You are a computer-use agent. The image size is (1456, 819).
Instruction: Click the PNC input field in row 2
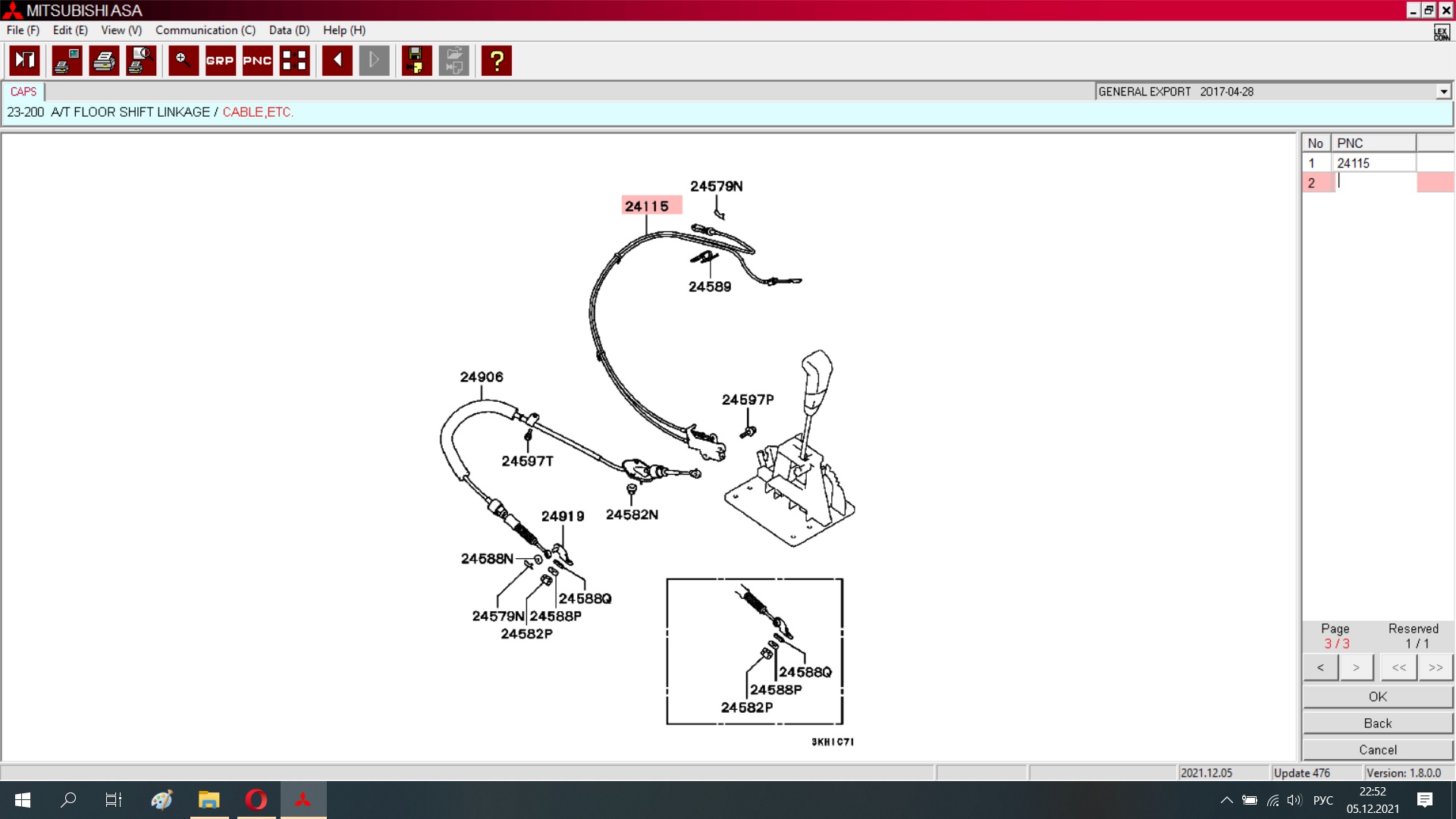pos(1374,183)
